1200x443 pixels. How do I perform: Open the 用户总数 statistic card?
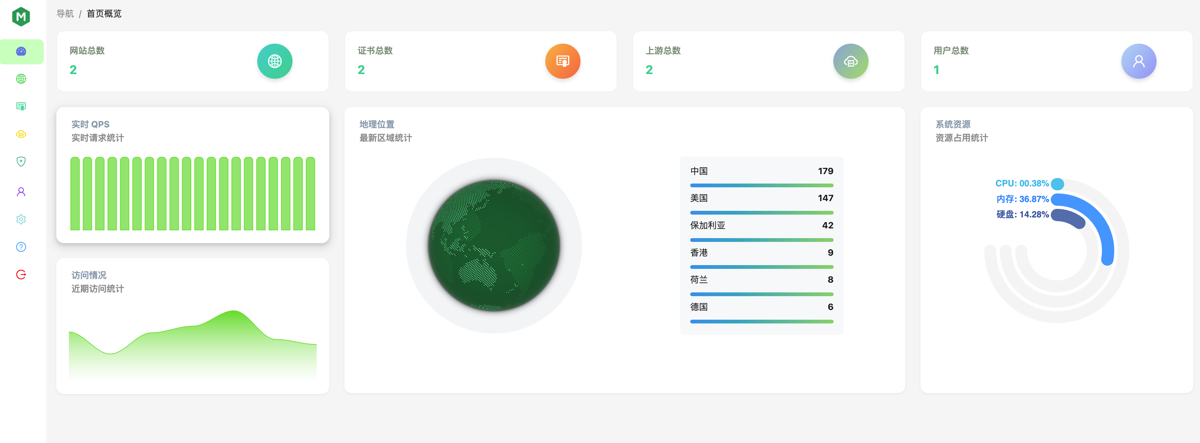tap(1057, 61)
